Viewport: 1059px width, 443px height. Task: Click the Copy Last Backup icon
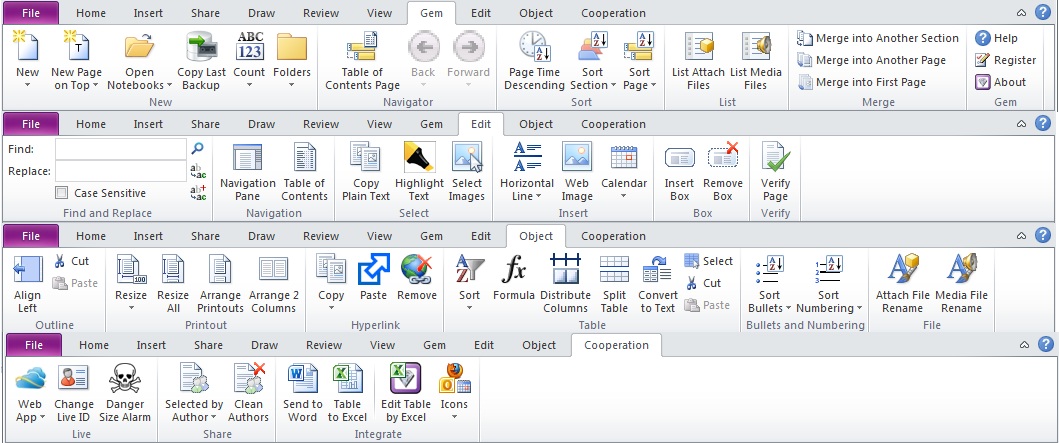coord(201,47)
